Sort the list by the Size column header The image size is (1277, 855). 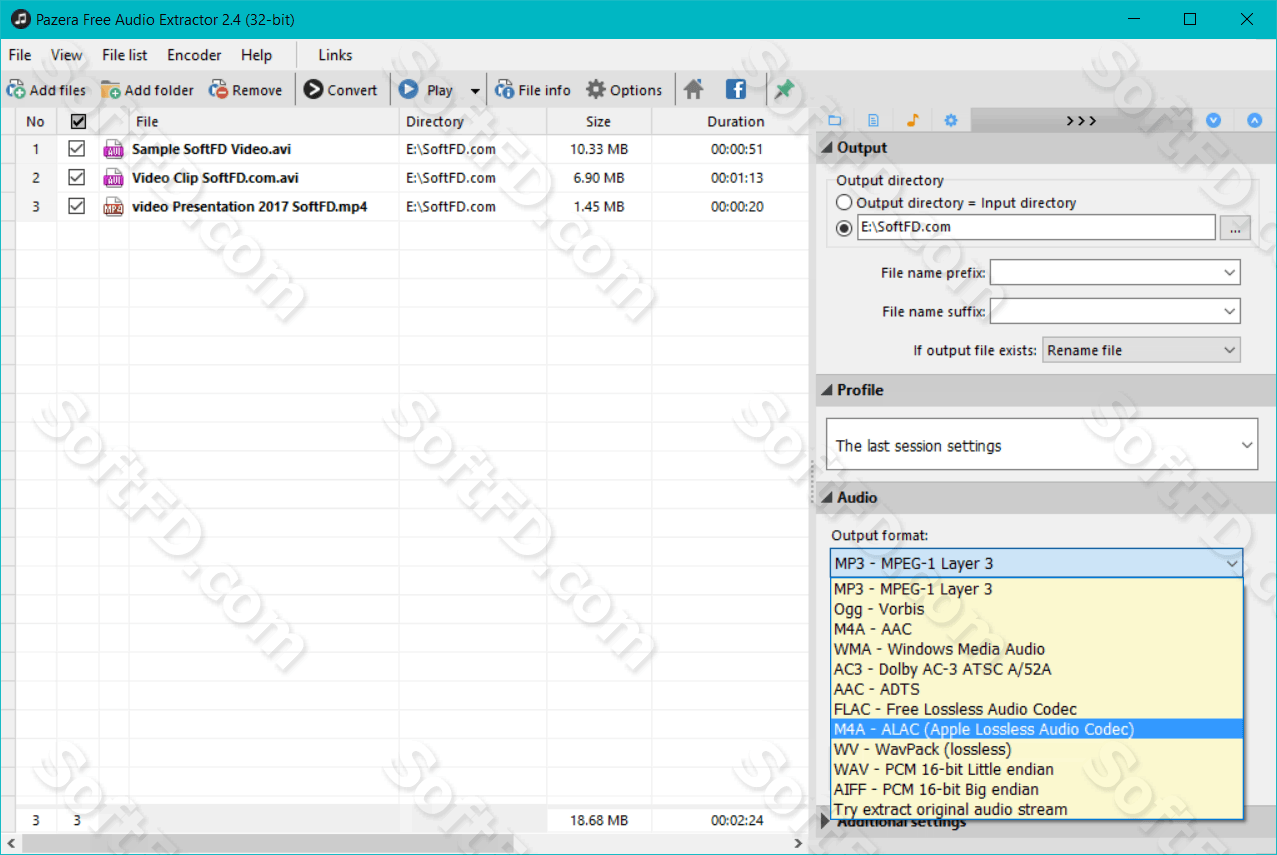point(599,122)
